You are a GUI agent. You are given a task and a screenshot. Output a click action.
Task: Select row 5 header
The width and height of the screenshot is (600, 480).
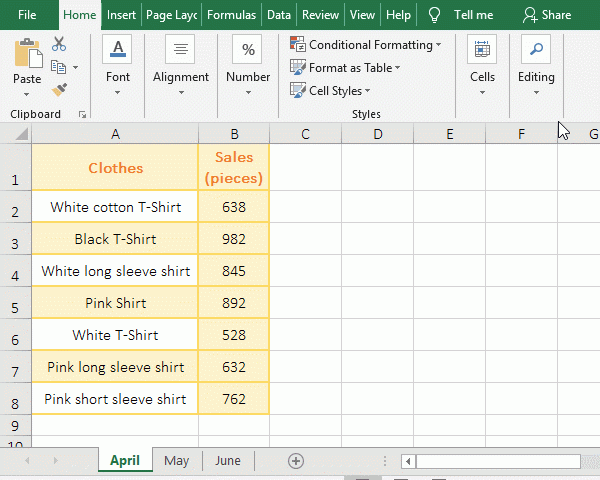(15, 303)
